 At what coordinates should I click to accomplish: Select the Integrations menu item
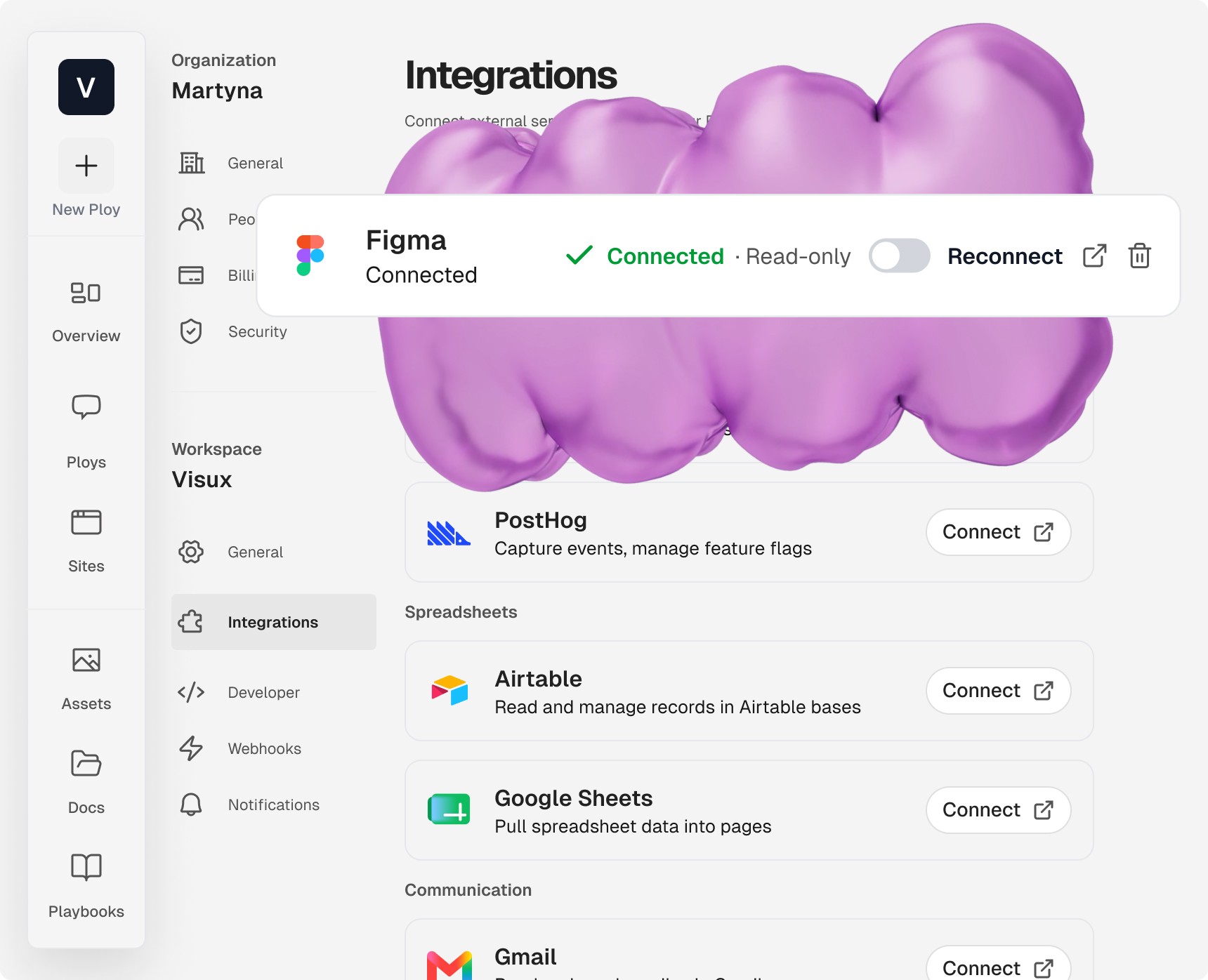[274, 622]
